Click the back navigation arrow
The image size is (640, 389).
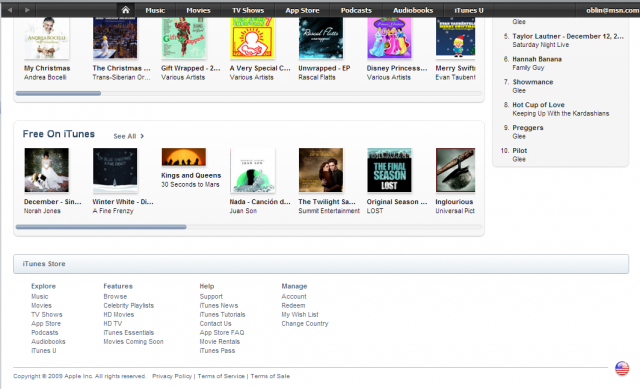[x=10, y=10]
